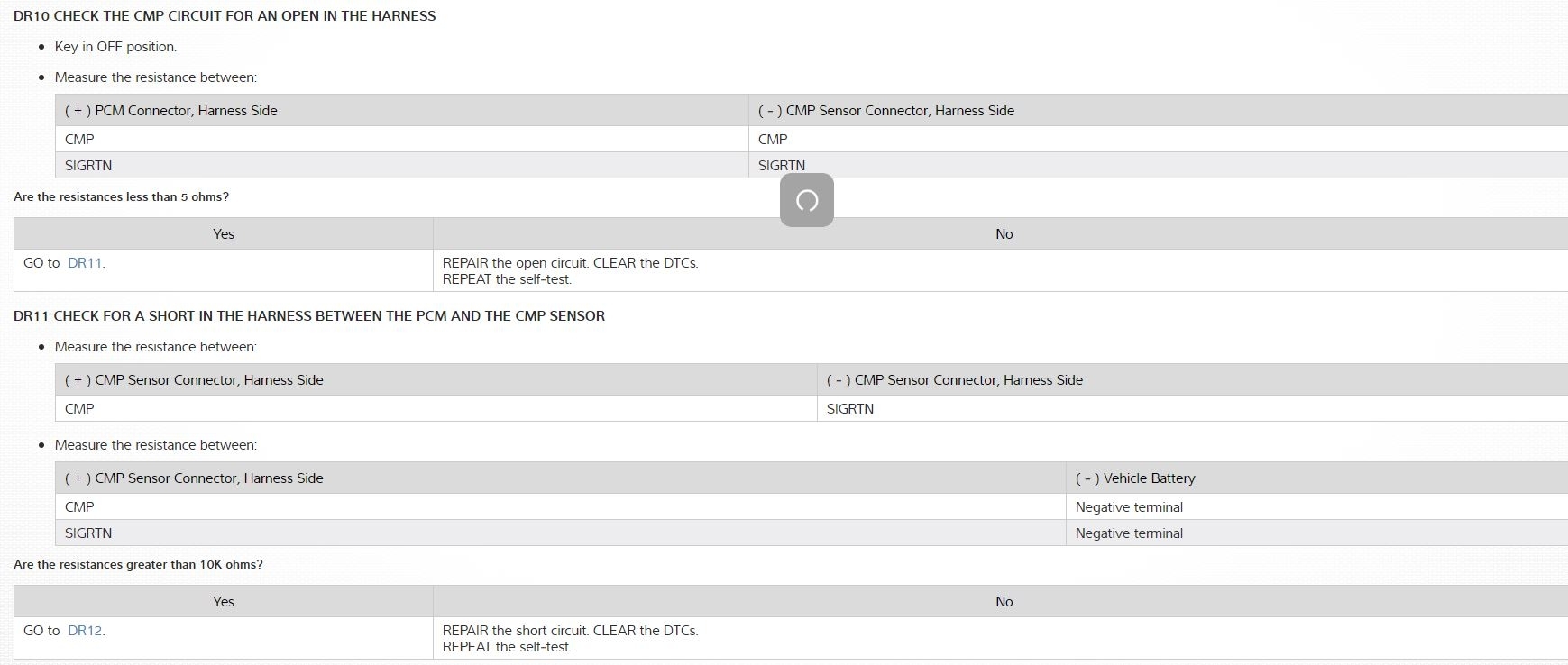Click the 'less than 5 ohms' question
The image size is (1568, 665).
122,197
